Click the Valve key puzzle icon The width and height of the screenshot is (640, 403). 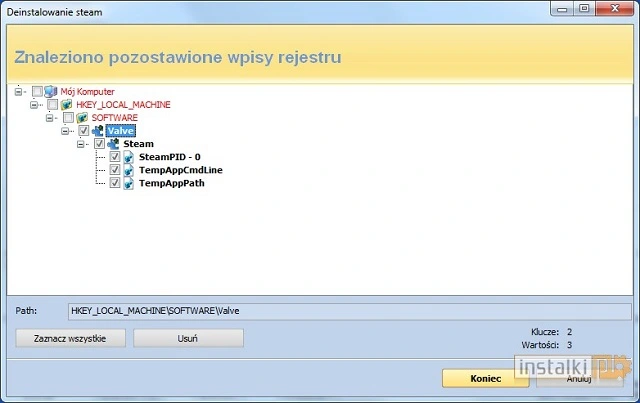[98, 131]
